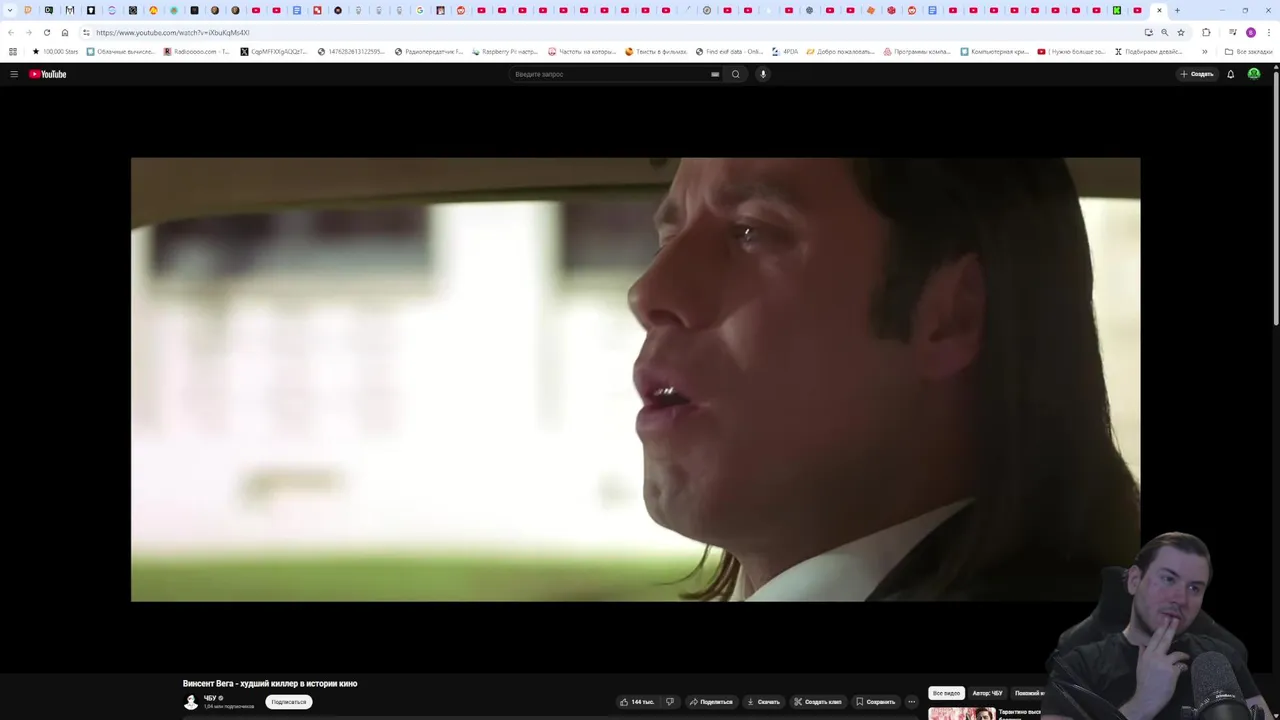Open the YouTube hamburger guide menu
1280x720 pixels.
[14, 74]
